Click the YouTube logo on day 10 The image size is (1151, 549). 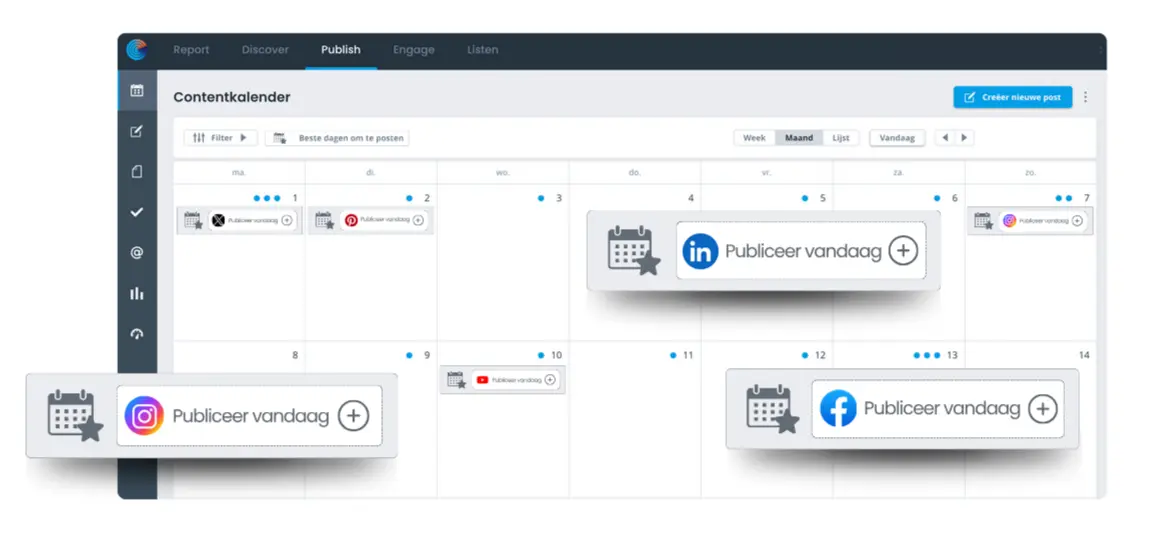[482, 380]
